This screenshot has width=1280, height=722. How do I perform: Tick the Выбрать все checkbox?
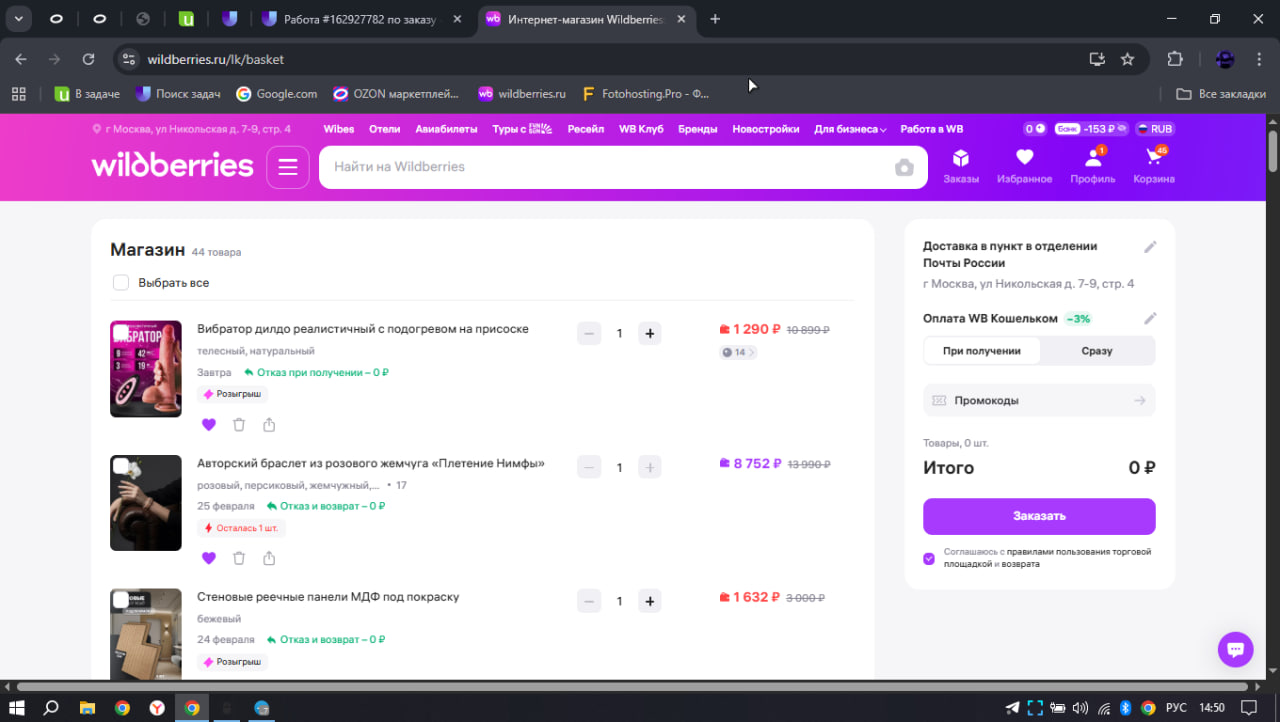(121, 283)
